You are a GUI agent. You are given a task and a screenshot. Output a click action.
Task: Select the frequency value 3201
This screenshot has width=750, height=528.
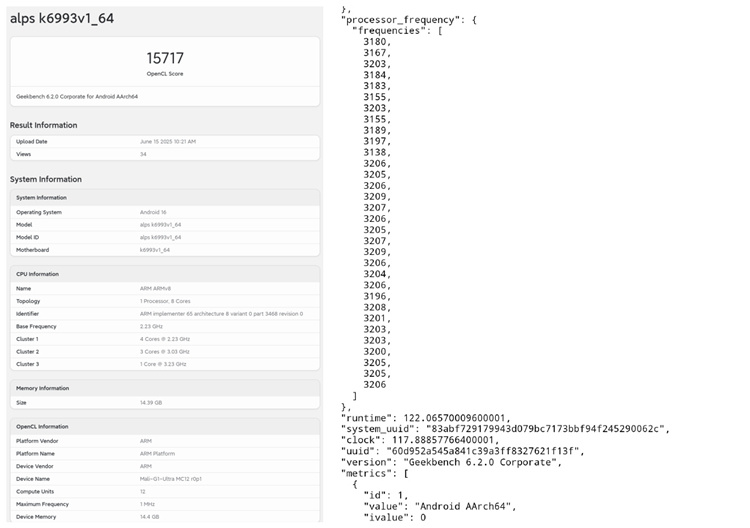377,318
